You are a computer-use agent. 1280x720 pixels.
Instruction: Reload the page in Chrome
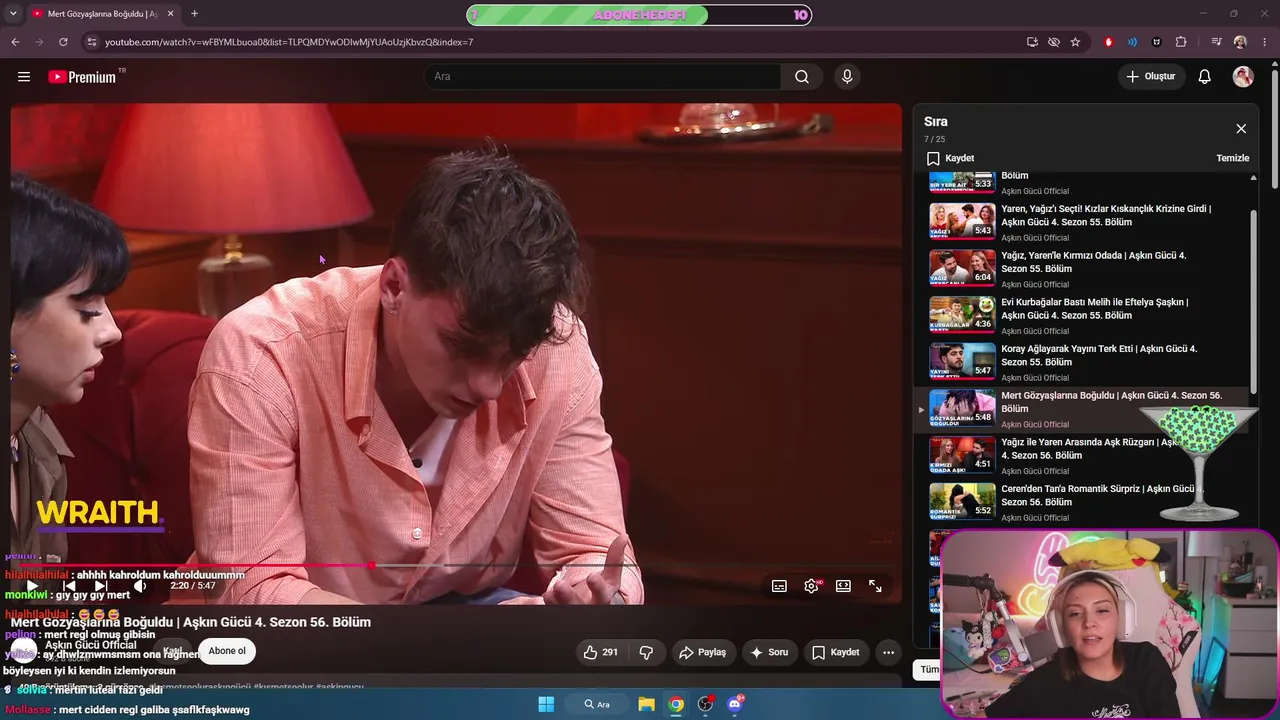[x=63, y=42]
